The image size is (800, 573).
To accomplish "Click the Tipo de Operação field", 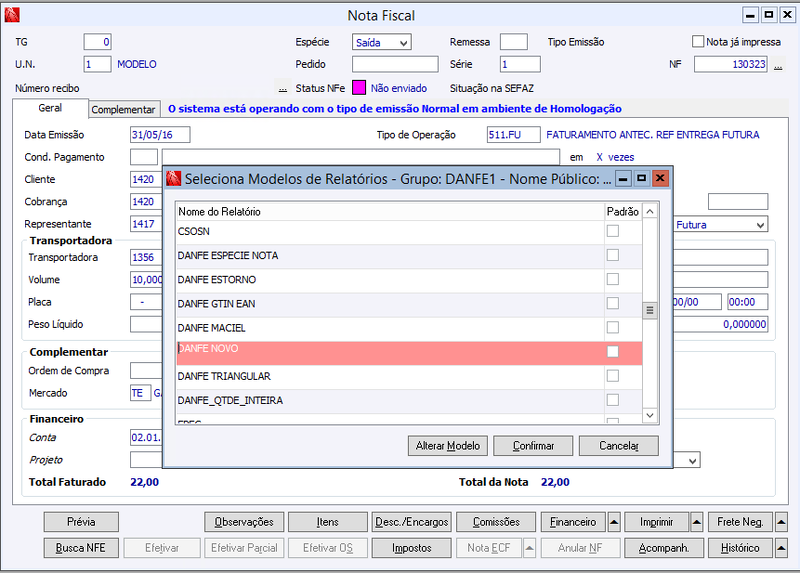I will [x=513, y=135].
